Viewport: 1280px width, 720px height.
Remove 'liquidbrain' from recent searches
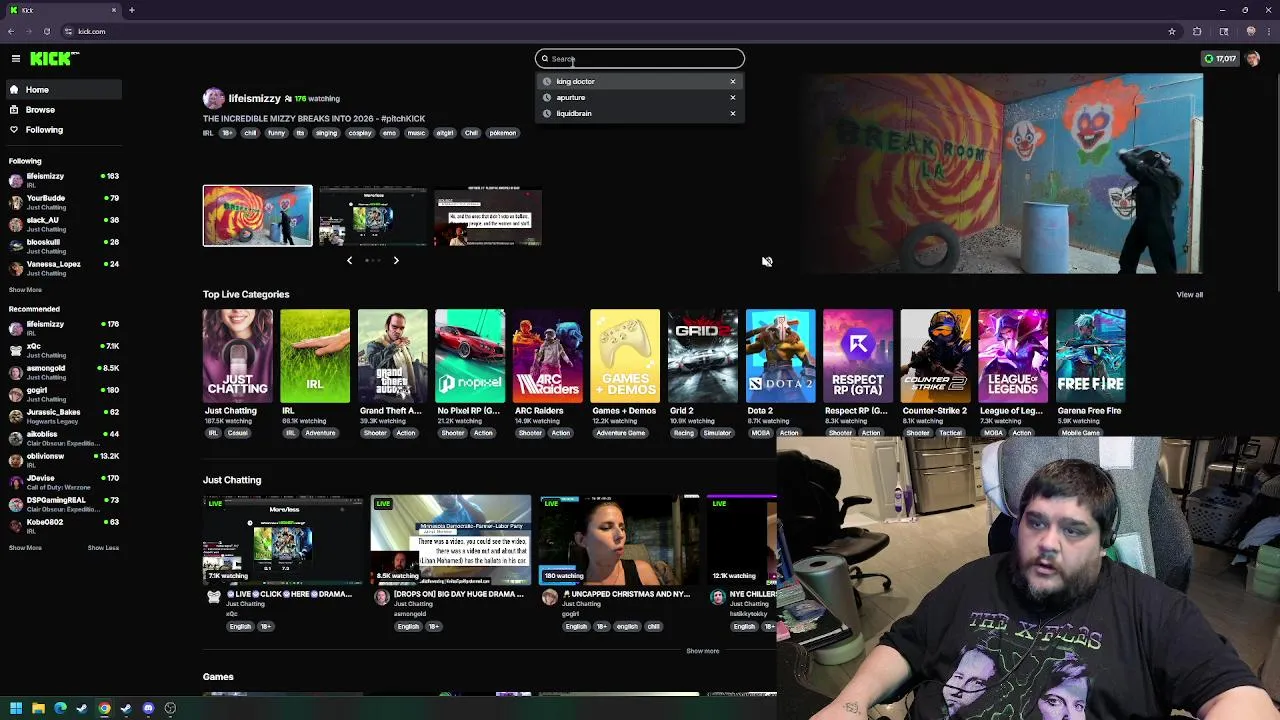coord(733,114)
